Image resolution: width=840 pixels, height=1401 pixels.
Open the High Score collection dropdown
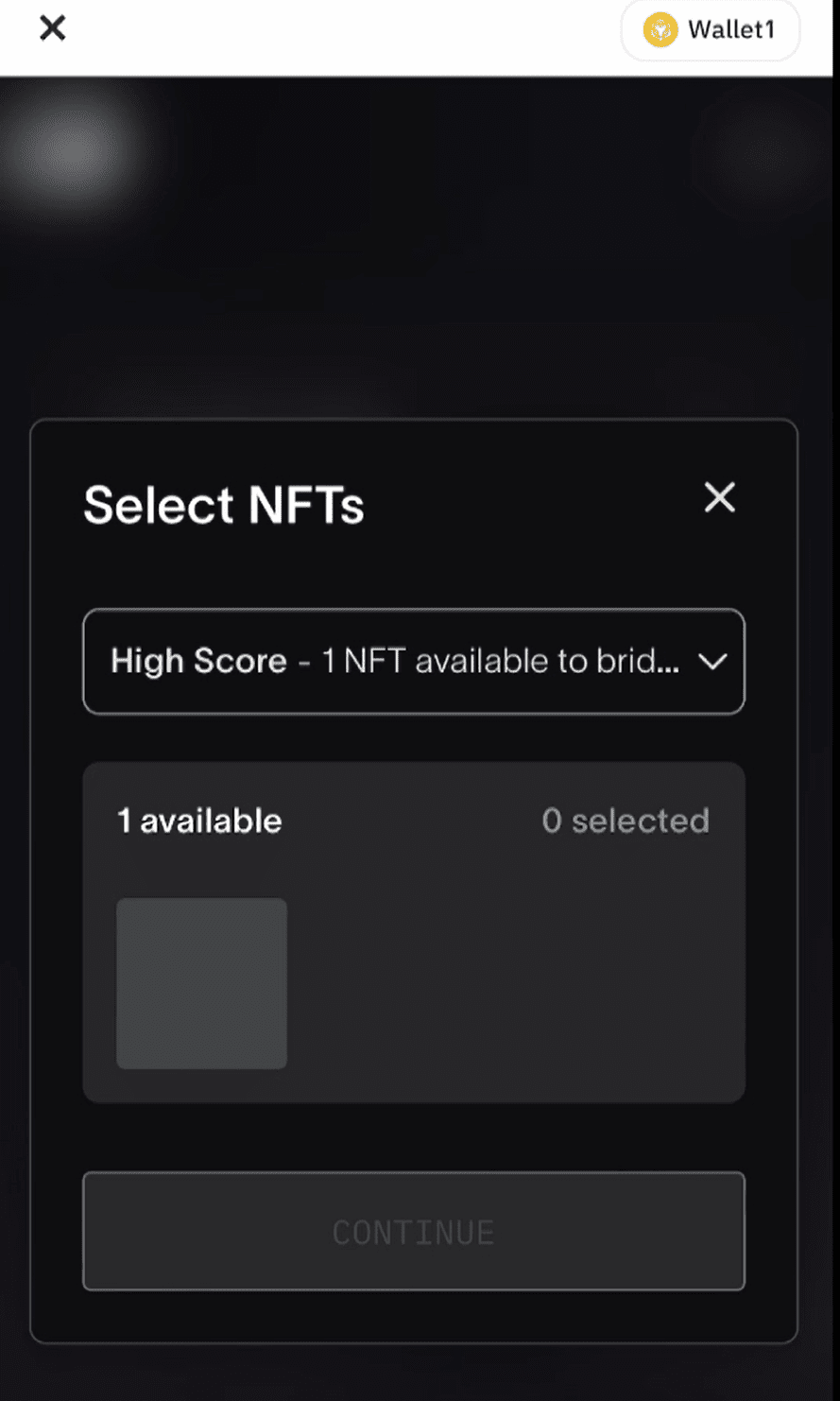click(x=414, y=662)
